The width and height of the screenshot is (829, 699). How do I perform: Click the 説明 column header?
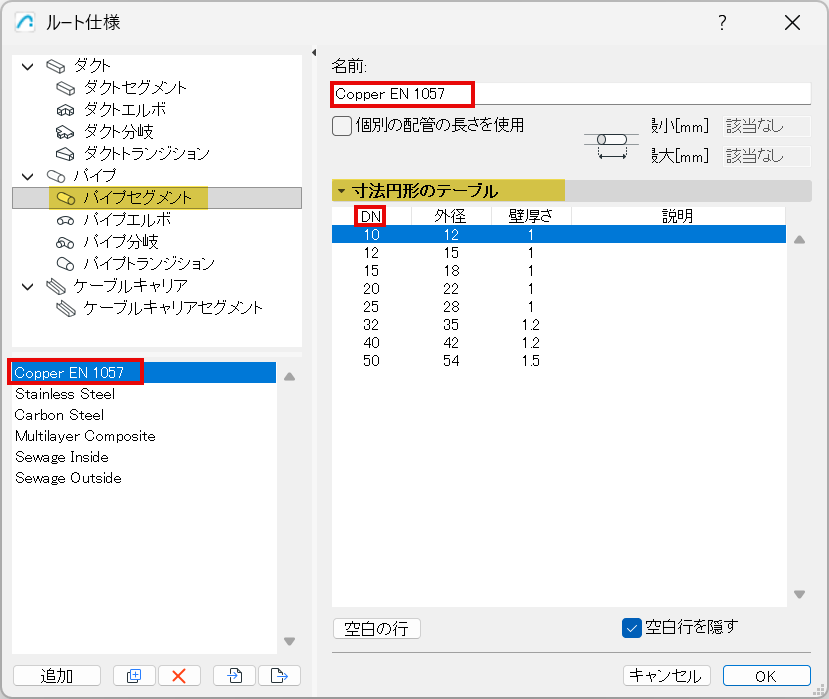678,216
